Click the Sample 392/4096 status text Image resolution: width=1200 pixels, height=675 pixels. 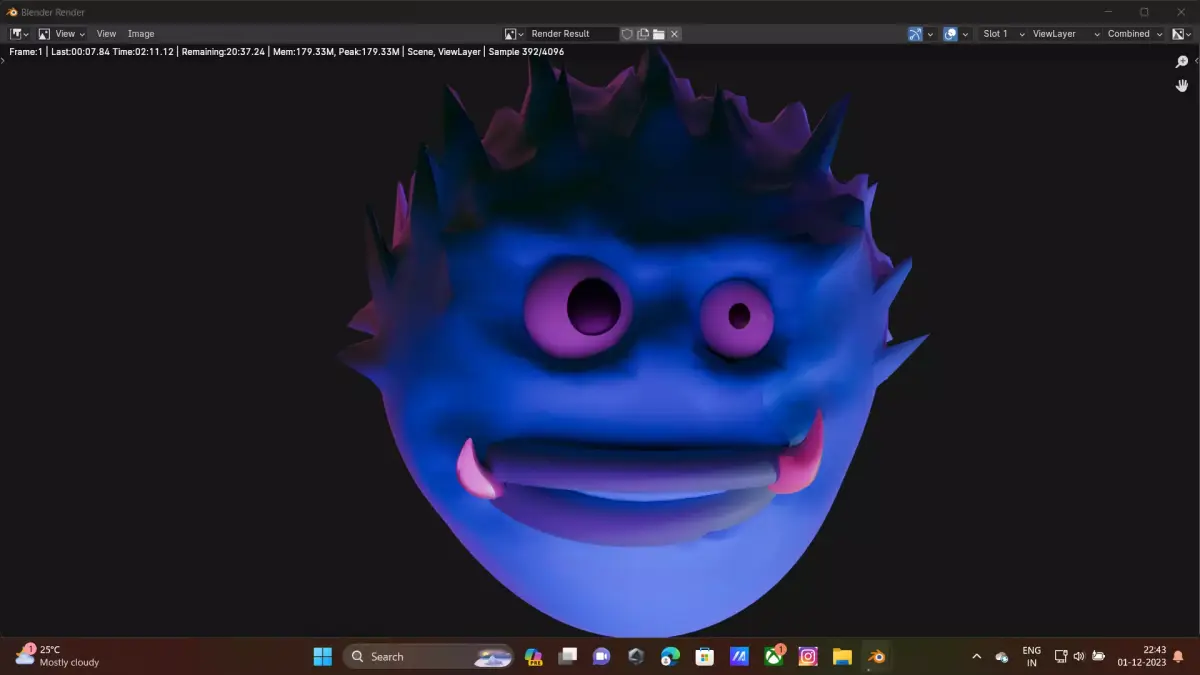[527, 52]
